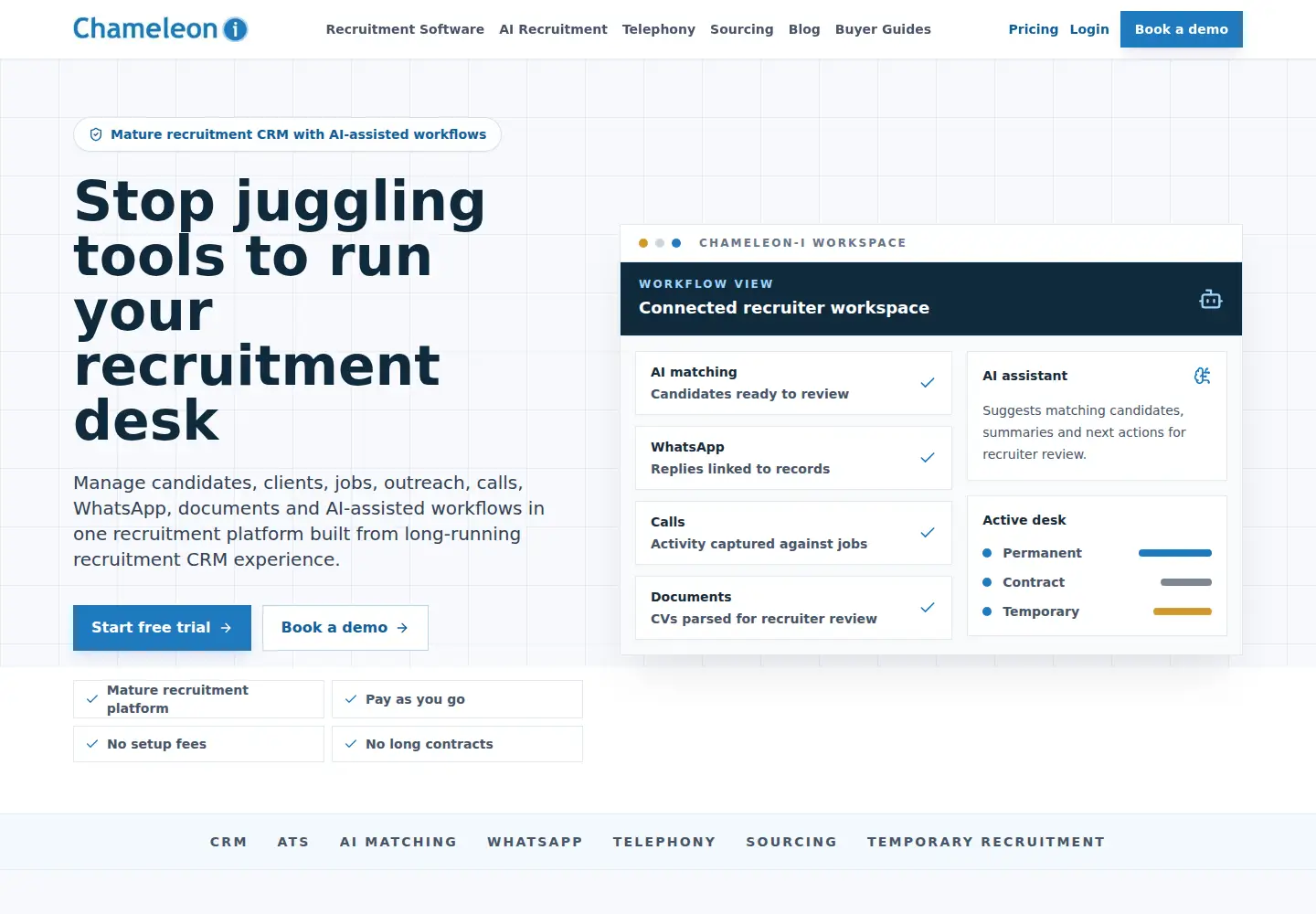Click SOURCING in the feature strip

tap(791, 842)
